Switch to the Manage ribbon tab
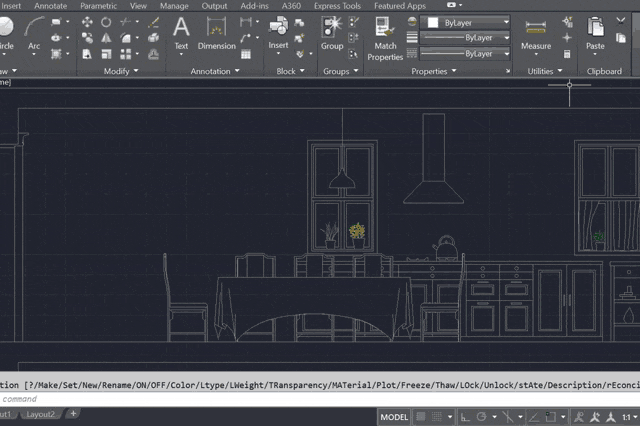The width and height of the screenshot is (640, 426). 174,6
